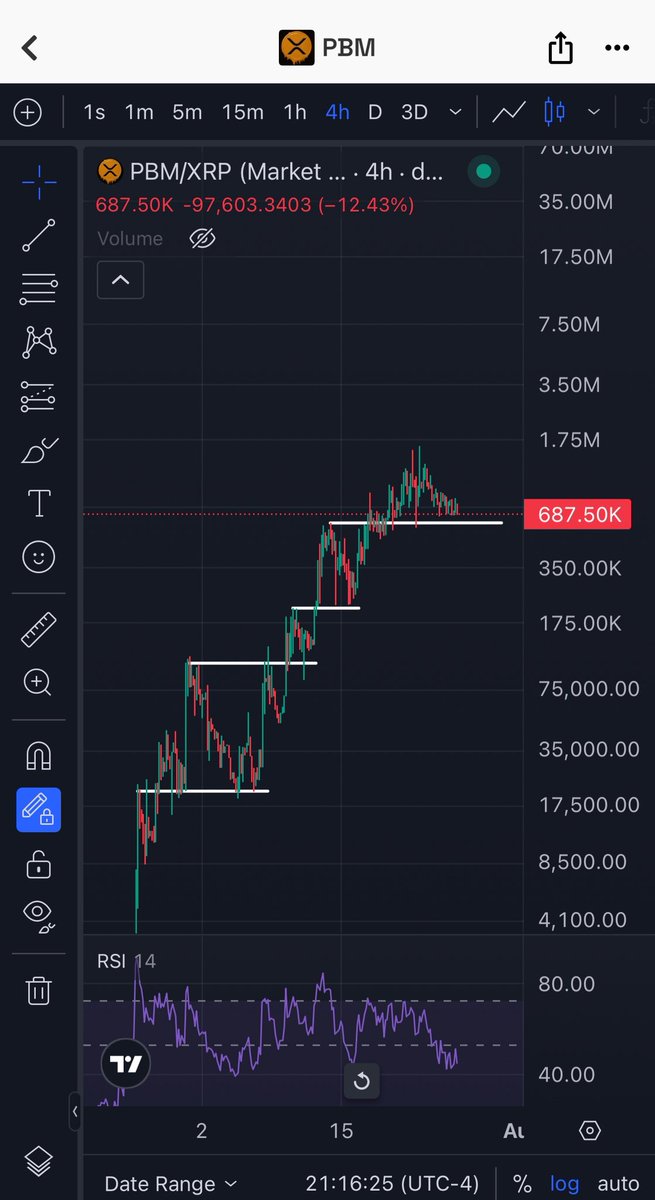Viewport: 655px width, 1200px height.
Task: Collapse the drawing toolbar side arrow
Action: tap(75, 1111)
